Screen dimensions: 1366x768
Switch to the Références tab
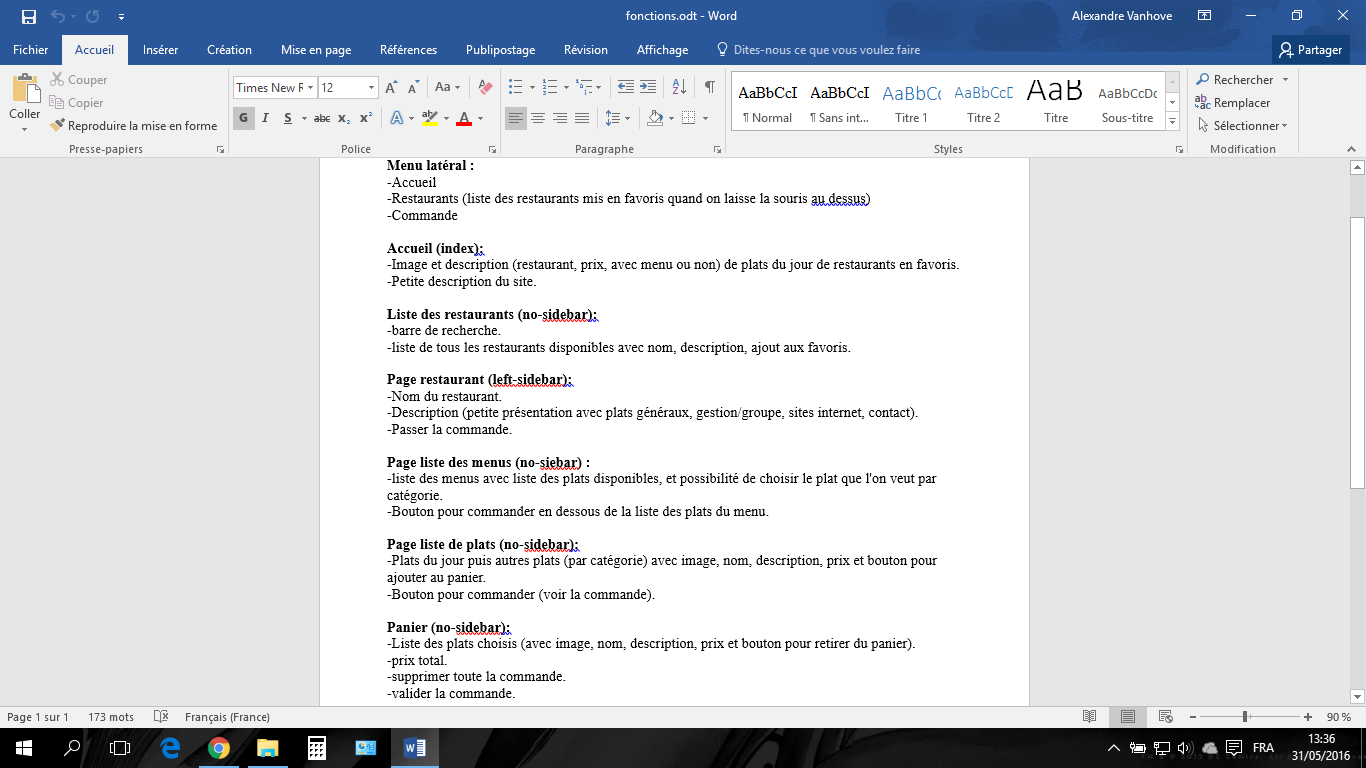coord(408,49)
